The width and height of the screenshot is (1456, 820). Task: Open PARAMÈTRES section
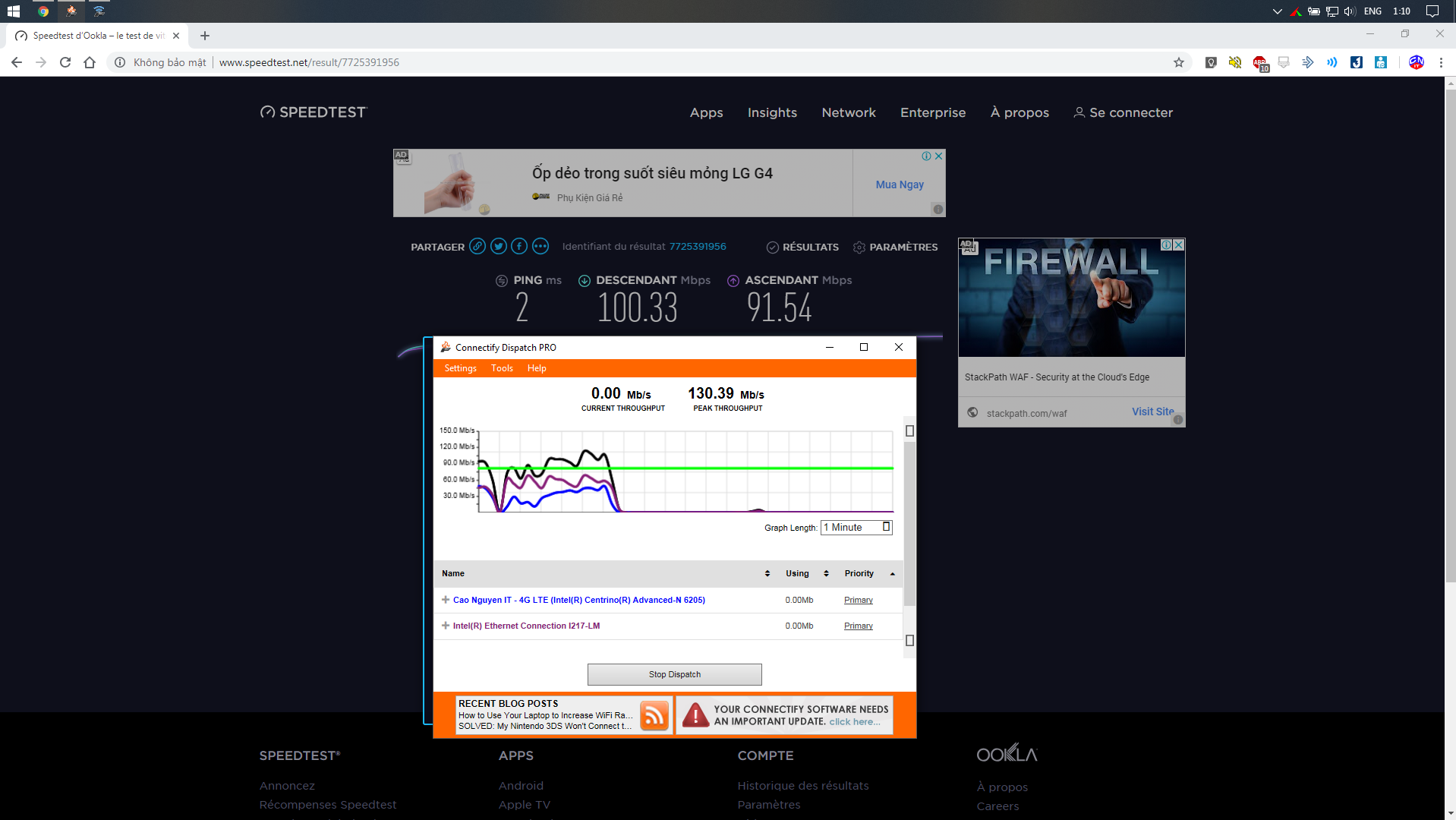[x=895, y=247]
